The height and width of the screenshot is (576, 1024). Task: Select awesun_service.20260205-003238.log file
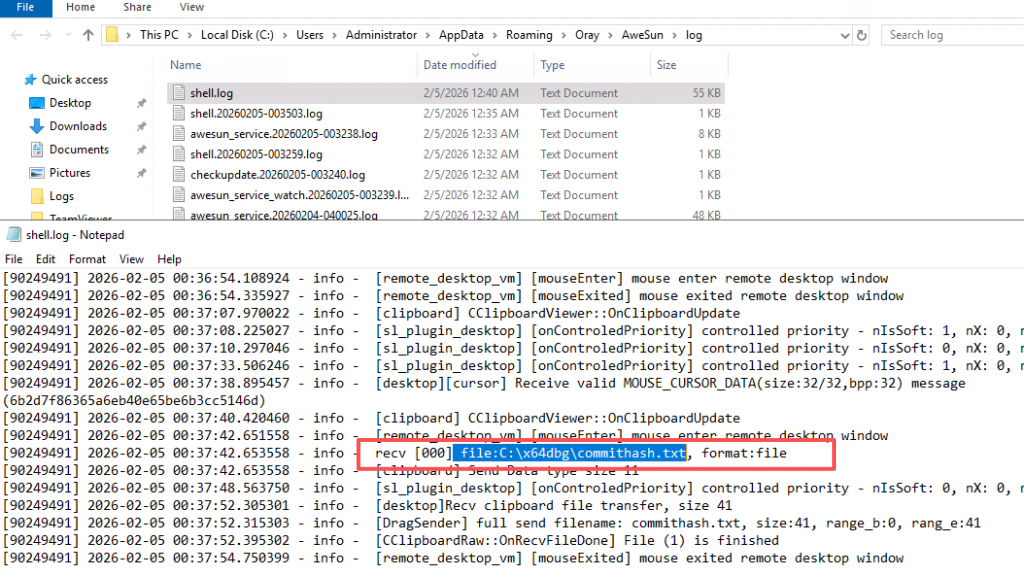[x=283, y=134]
